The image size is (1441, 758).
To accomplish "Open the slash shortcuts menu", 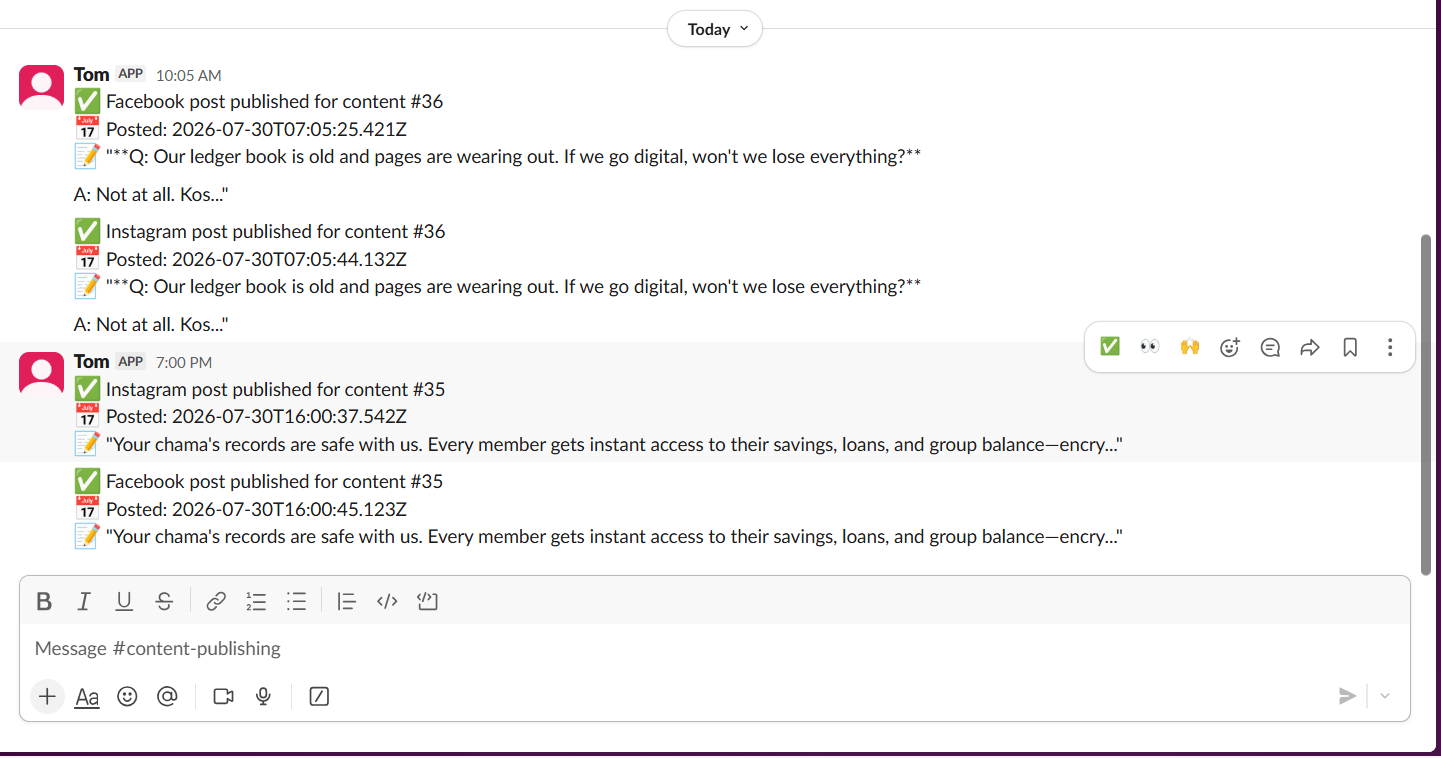I will pyautogui.click(x=319, y=696).
